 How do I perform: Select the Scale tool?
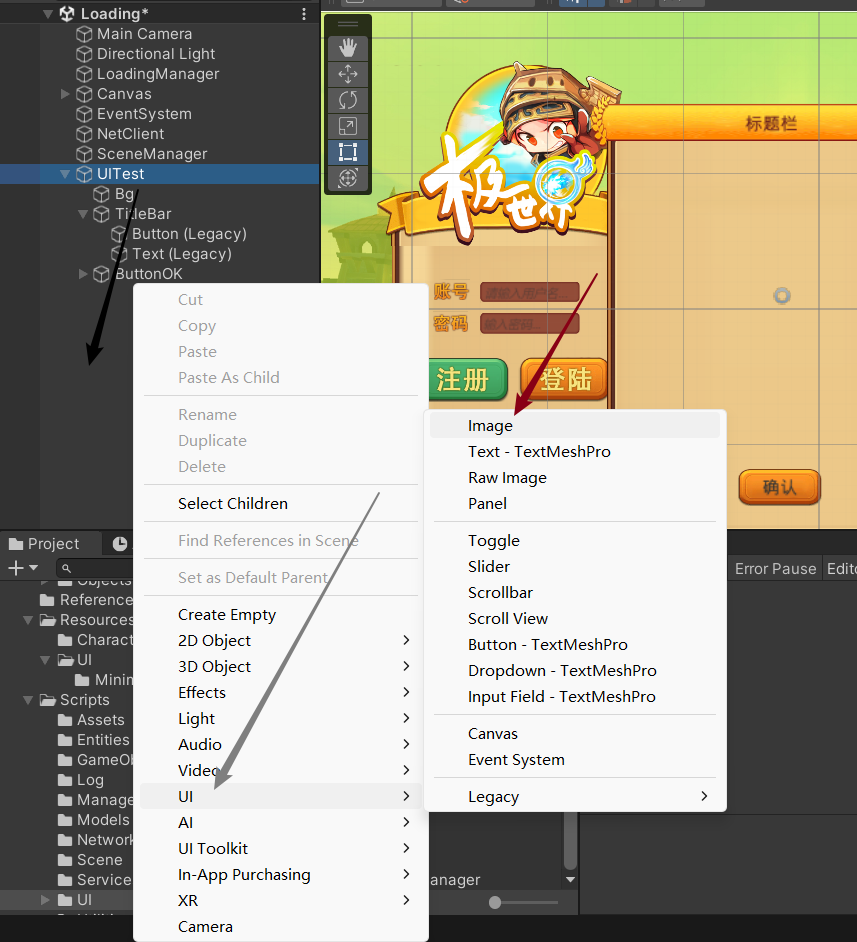[x=348, y=126]
